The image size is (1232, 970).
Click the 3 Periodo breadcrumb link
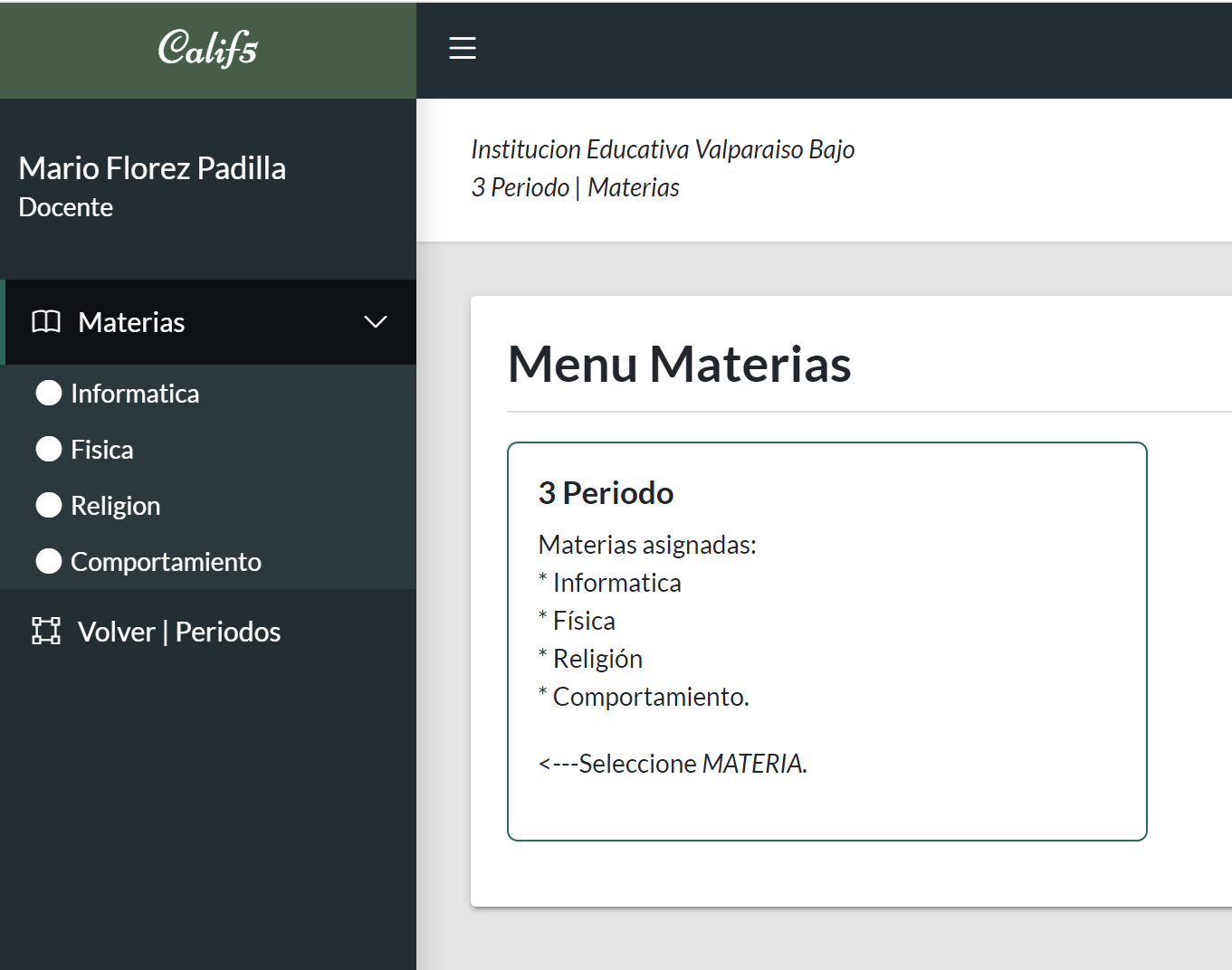click(520, 187)
